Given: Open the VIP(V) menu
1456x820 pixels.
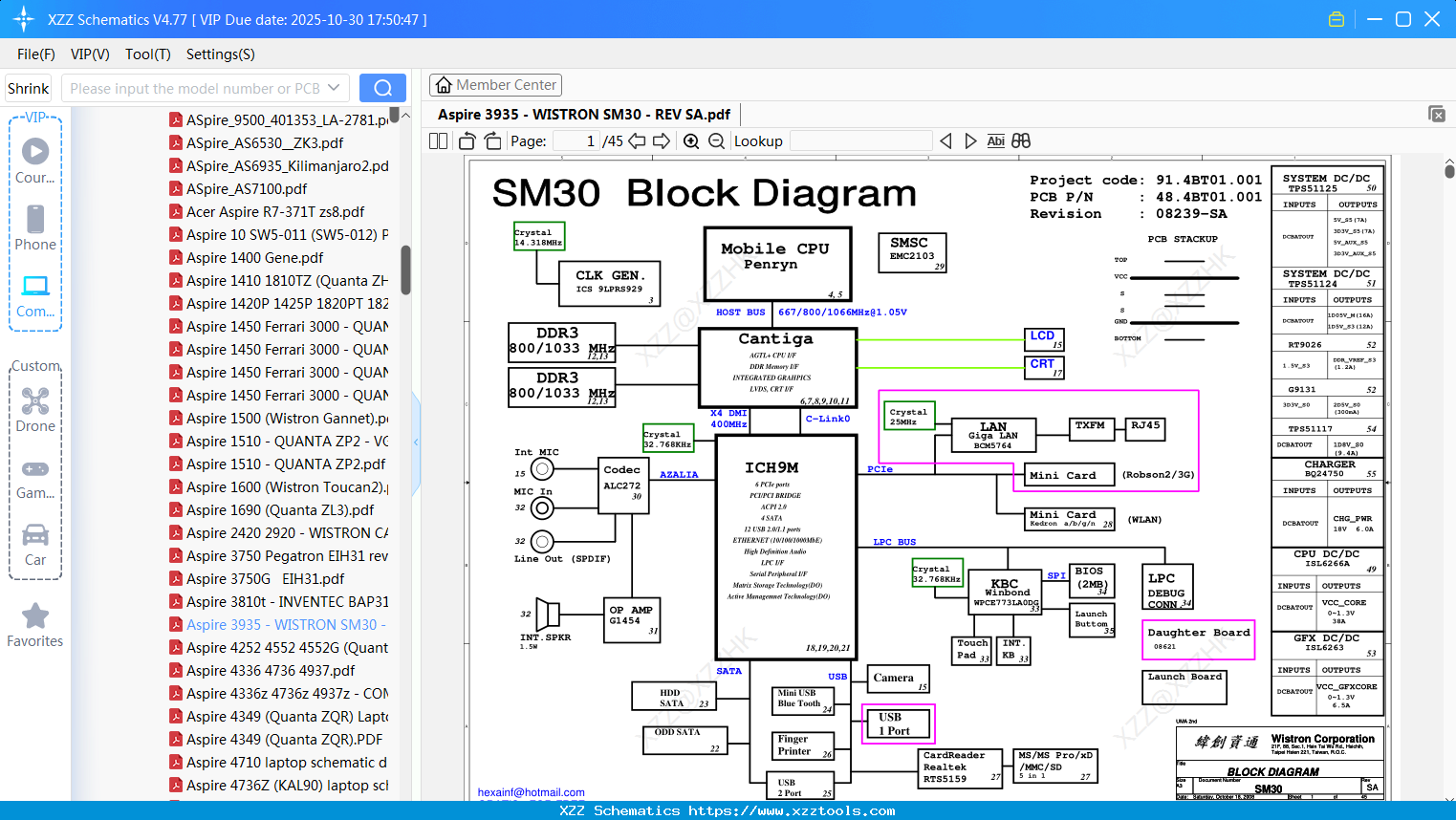Looking at the screenshot, I should pyautogui.click(x=90, y=54).
